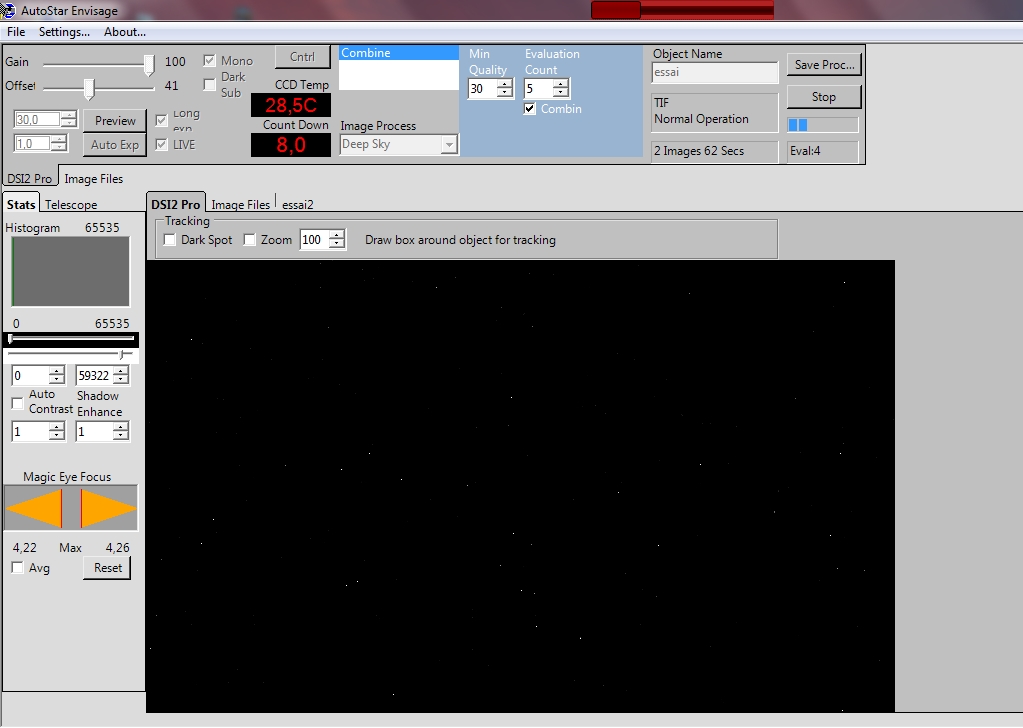Decrease histogram high value 59322 spinner
The image size is (1023, 728).
[121, 380]
